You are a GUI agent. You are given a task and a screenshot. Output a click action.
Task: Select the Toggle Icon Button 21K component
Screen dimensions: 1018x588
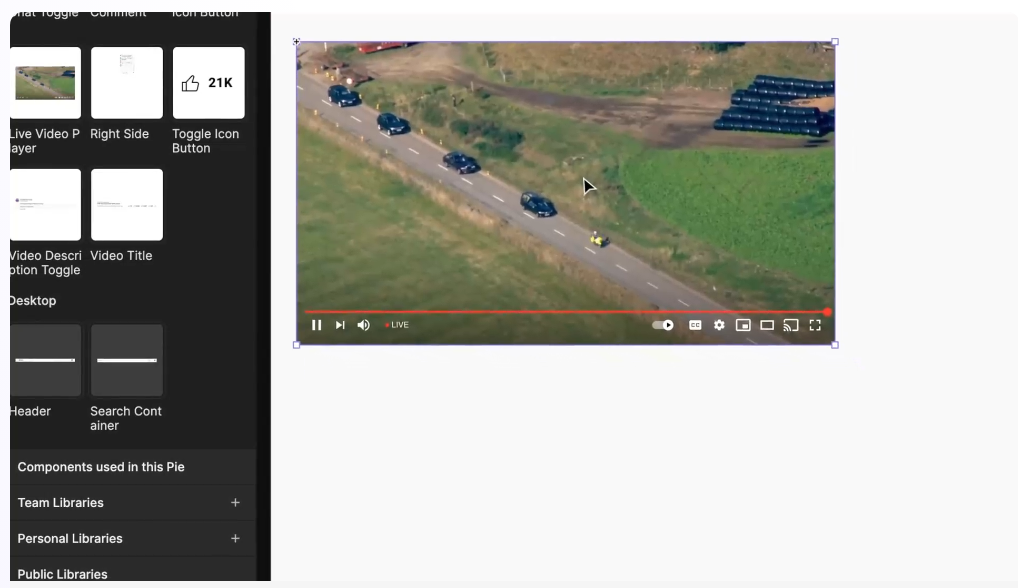pos(208,83)
